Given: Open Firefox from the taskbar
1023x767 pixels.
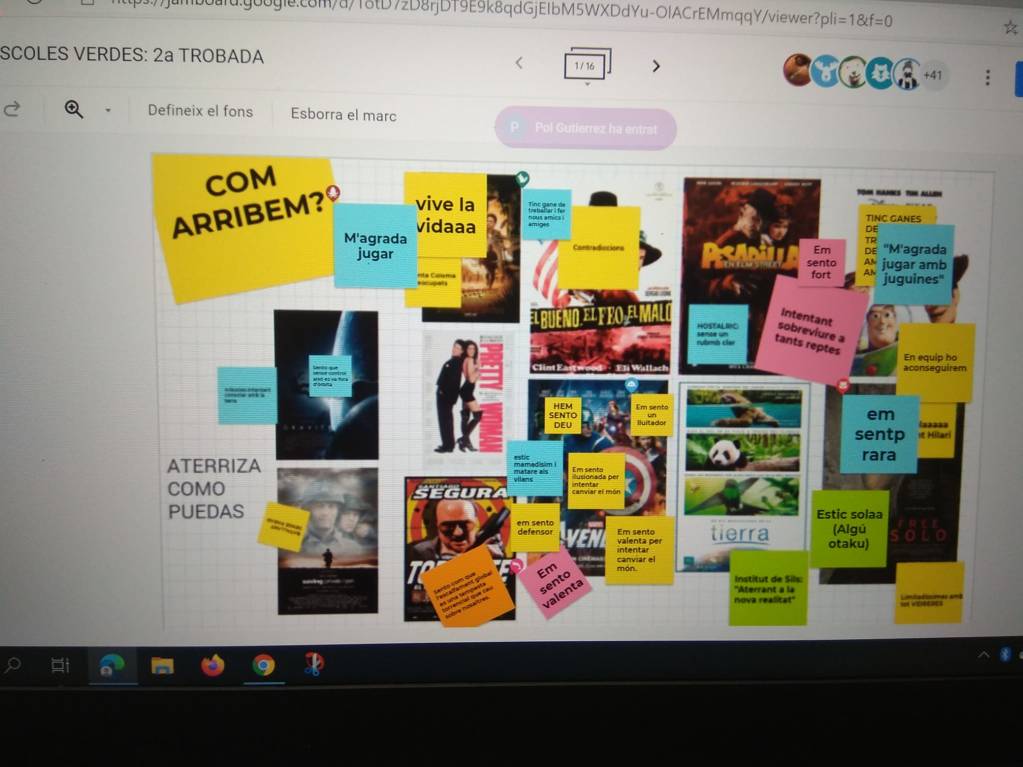Looking at the screenshot, I should (x=213, y=665).
